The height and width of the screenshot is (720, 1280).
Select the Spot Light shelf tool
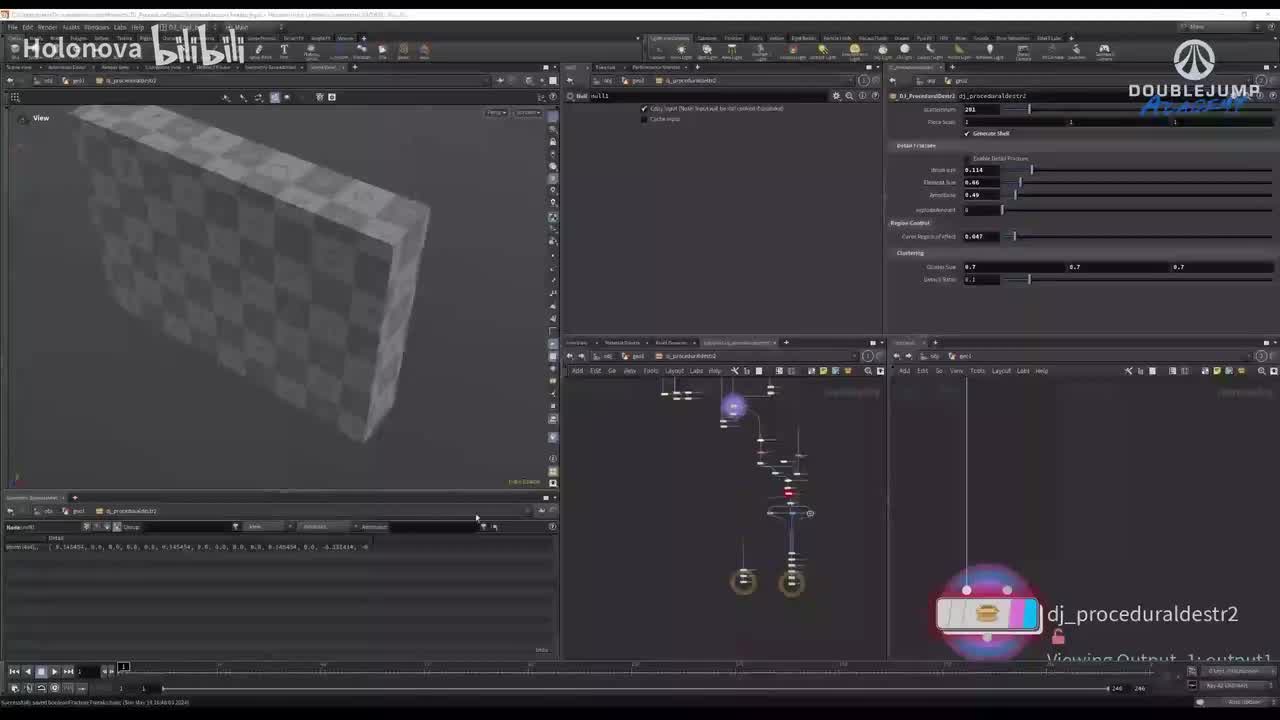click(x=707, y=49)
